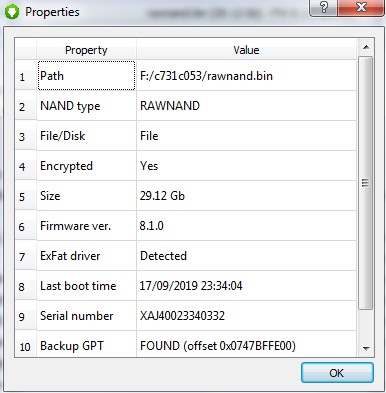The width and height of the screenshot is (386, 393).
Task: Click the scrollbar up arrow
Action: 366,47
